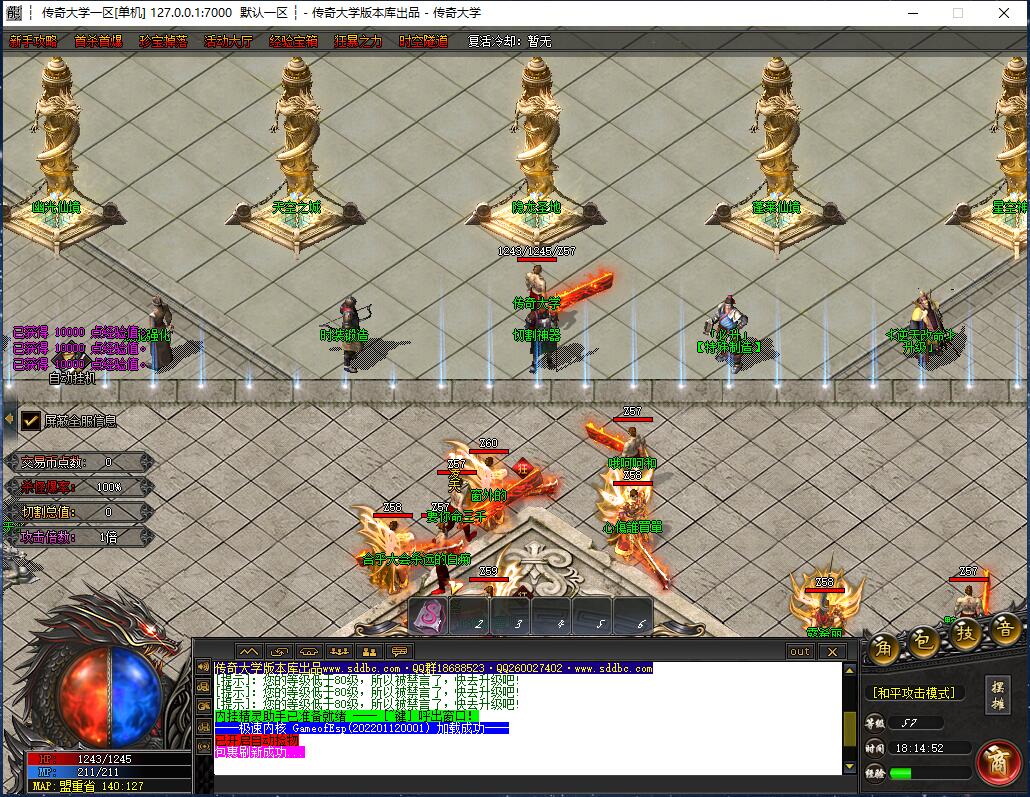Open the 技 skills round button
Image resolution: width=1030 pixels, height=797 pixels.
[x=965, y=633]
